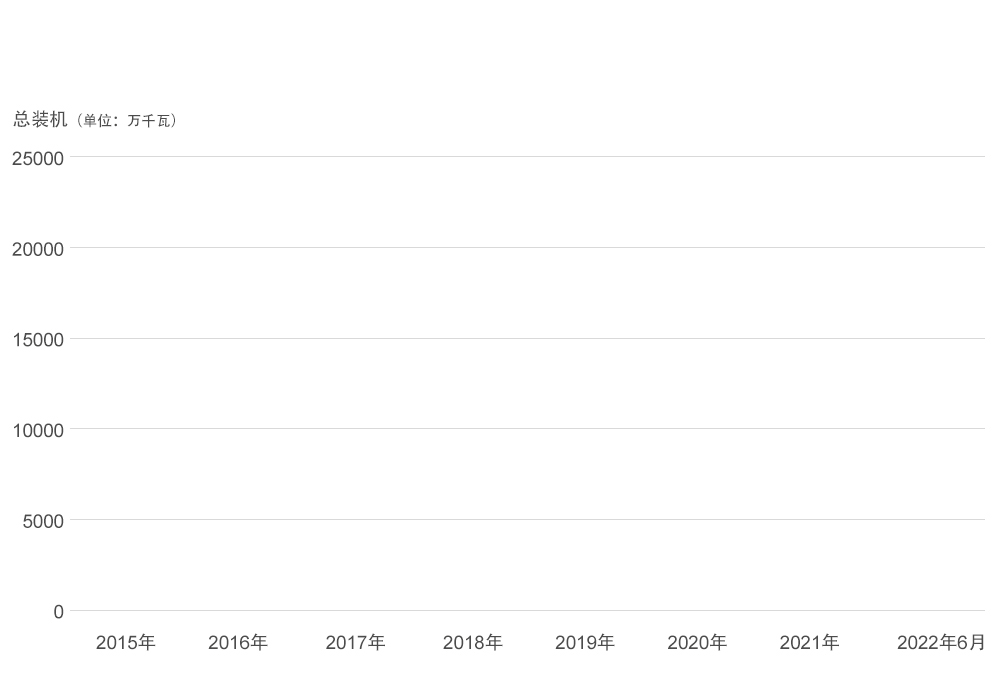The image size is (1000, 700).
Task: Select the 2019年 x-axis label
Action: (x=585, y=643)
